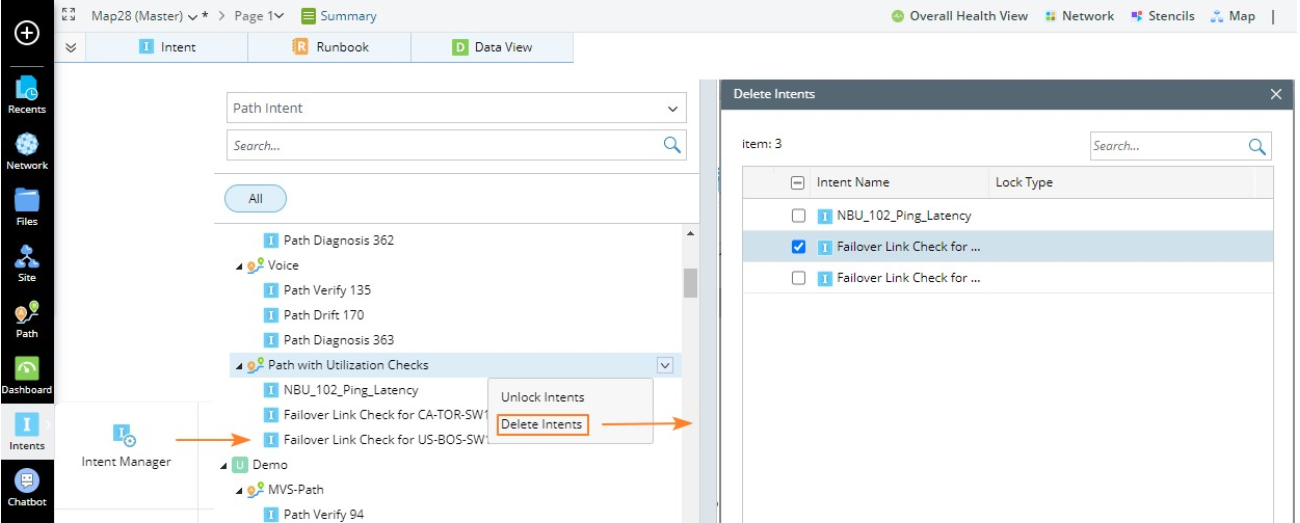
Task: Launch the Chatbot sidebar icon
Action: click(27, 485)
